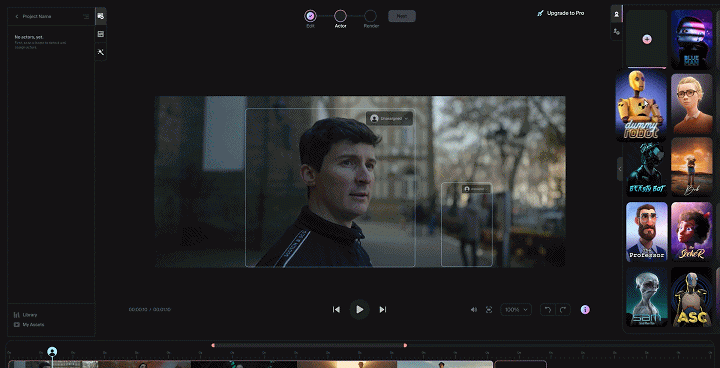Skip to the next frame button
720x368 pixels.
pyautogui.click(x=382, y=310)
